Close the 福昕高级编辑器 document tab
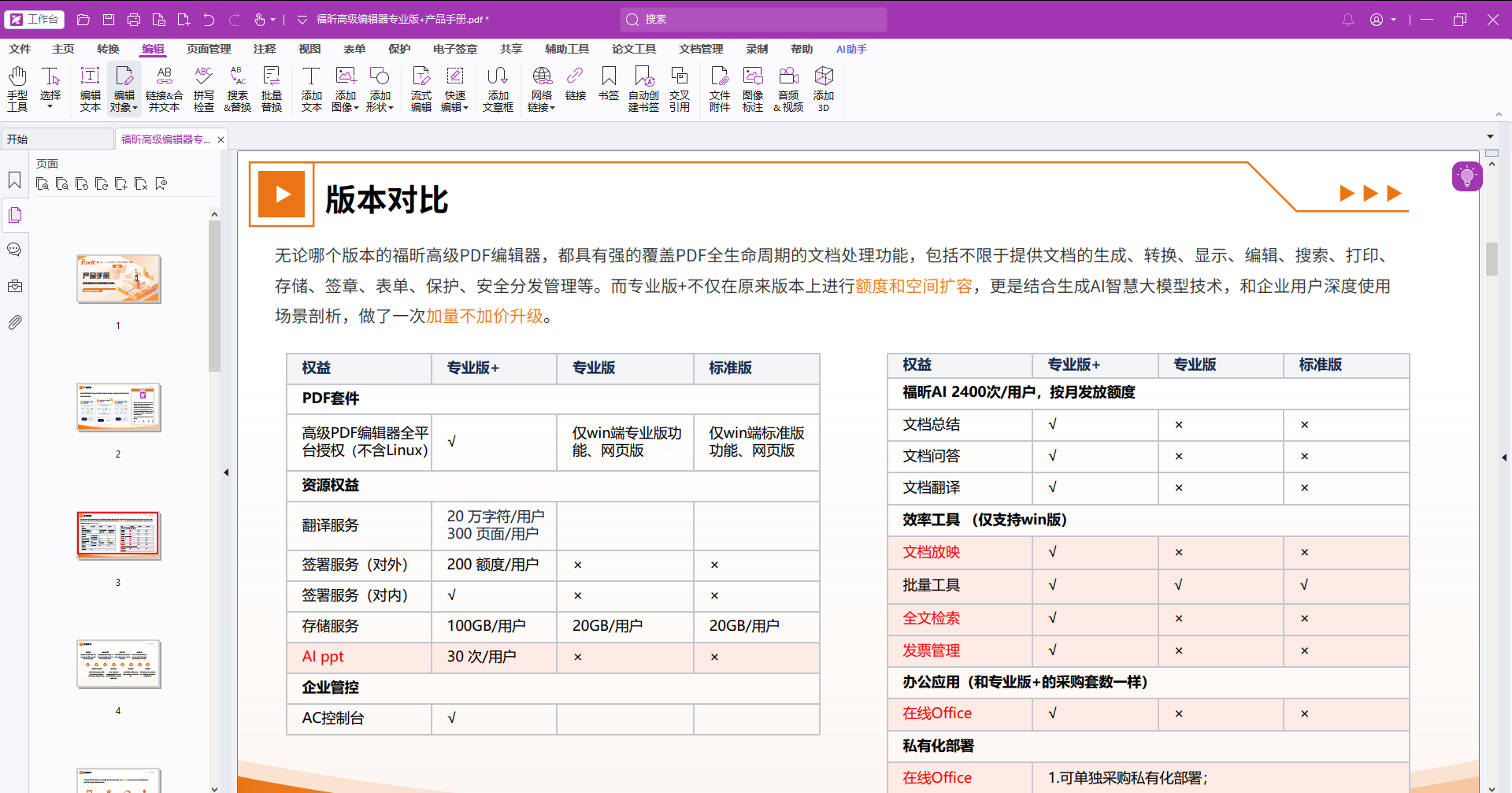The height and width of the screenshot is (793, 1512). (x=220, y=140)
